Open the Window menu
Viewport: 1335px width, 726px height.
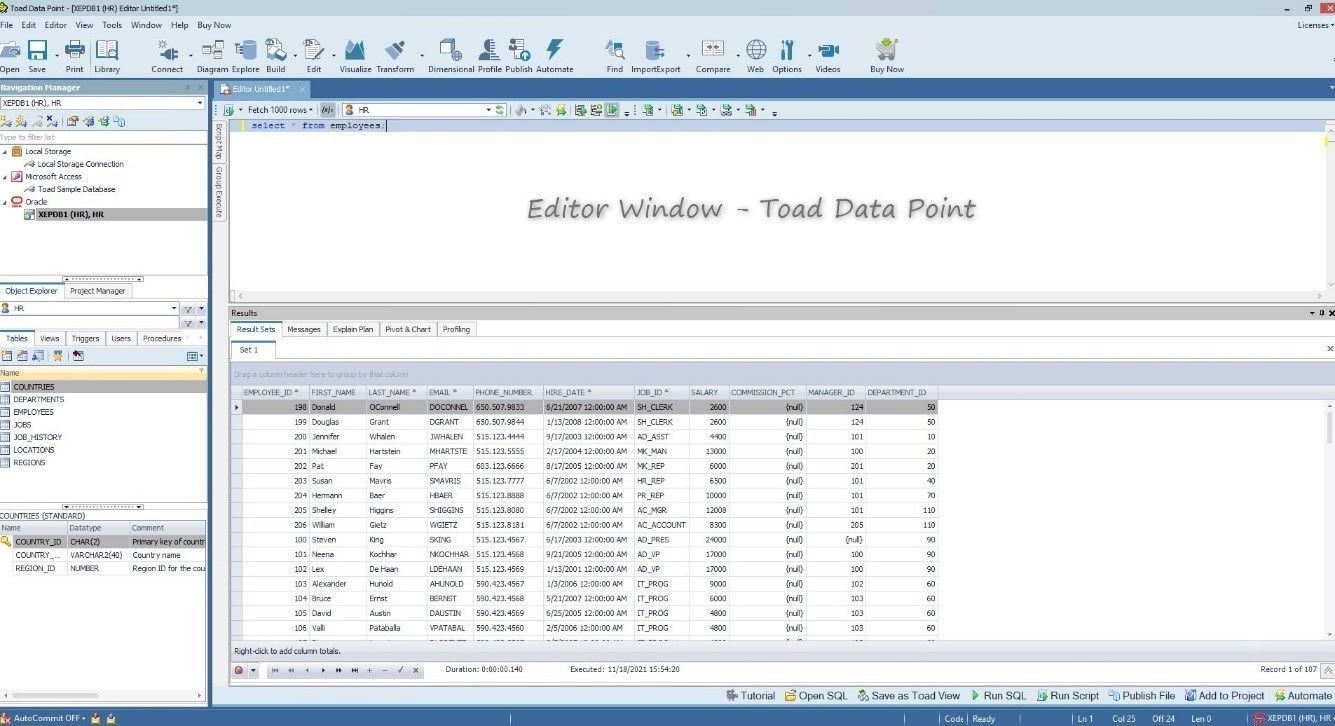click(x=146, y=25)
